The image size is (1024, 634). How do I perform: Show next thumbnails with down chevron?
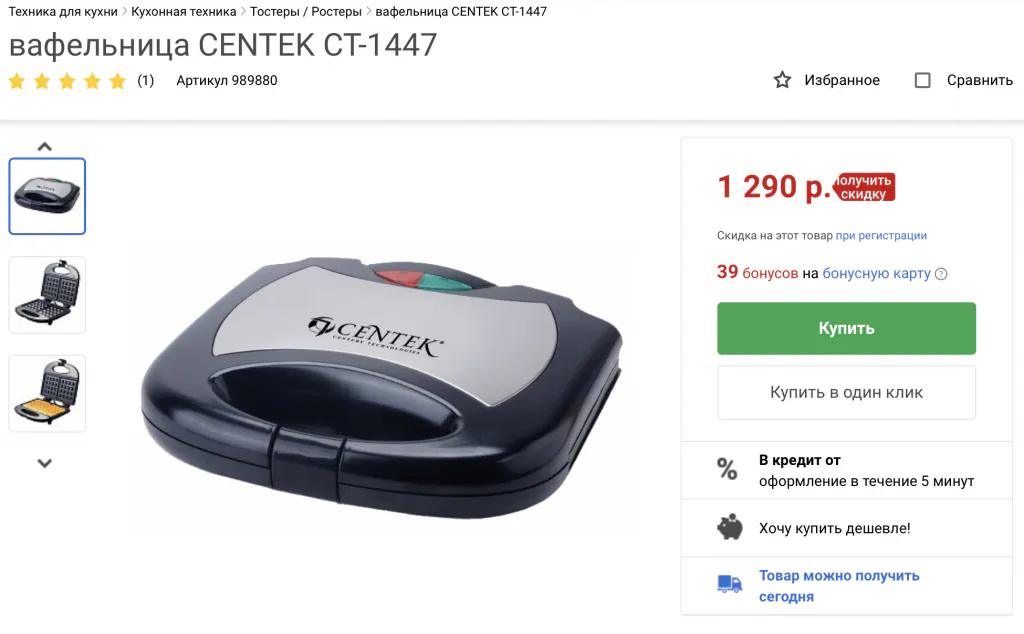[x=44, y=463]
